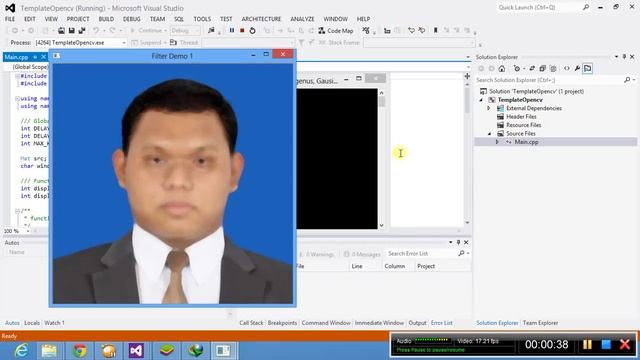Image resolution: width=640 pixels, height=360 pixels.
Task: Open Internet Explorer from the taskbar
Action: point(20,351)
